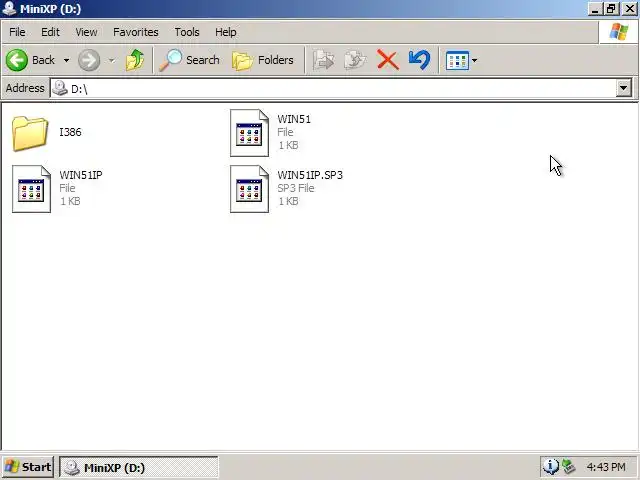Click the Start button
Image resolution: width=640 pixels, height=480 pixels.
click(28, 467)
